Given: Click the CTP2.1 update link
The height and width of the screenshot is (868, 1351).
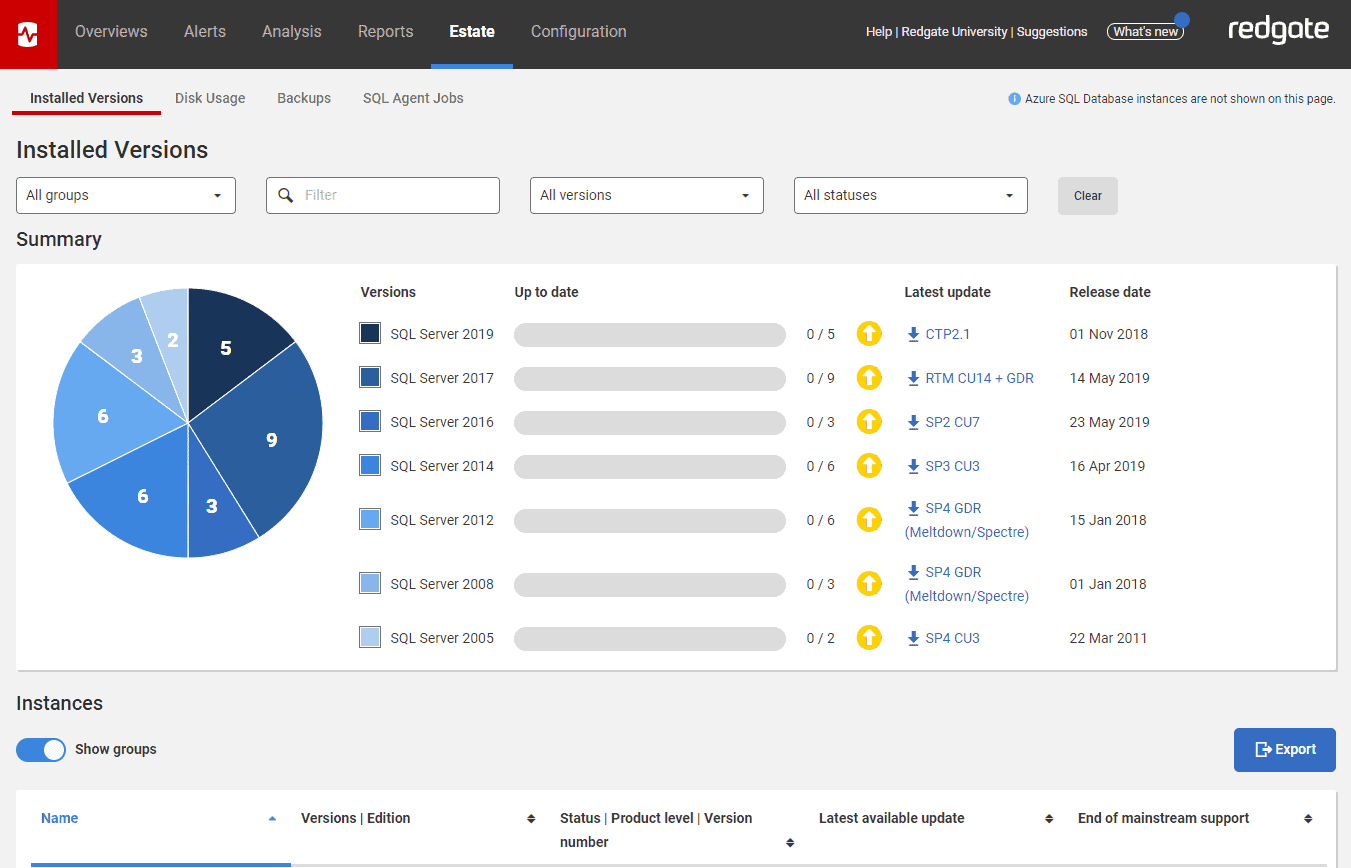Looking at the screenshot, I should (948, 334).
